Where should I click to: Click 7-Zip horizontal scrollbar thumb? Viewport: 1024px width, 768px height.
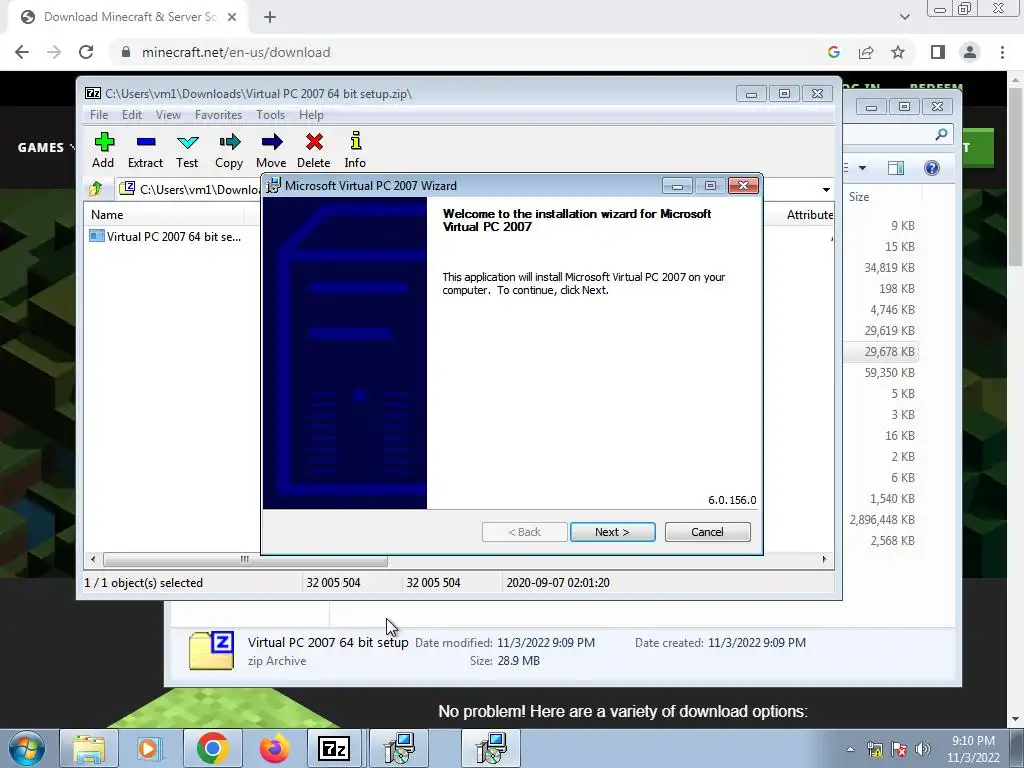tap(245, 560)
